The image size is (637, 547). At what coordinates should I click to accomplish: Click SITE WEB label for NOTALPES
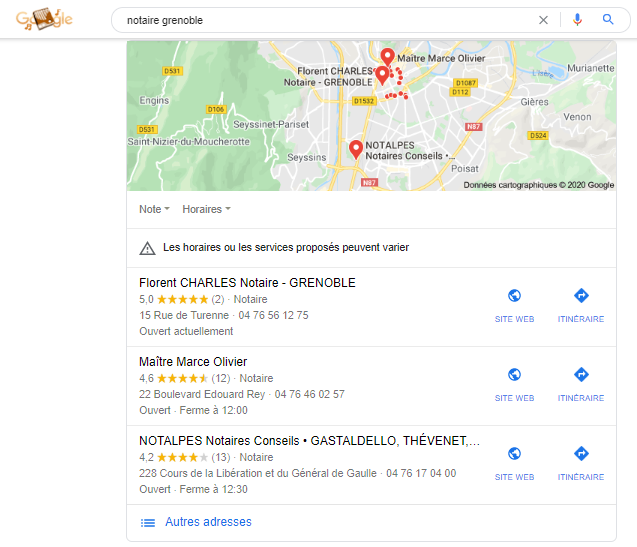tap(514, 477)
